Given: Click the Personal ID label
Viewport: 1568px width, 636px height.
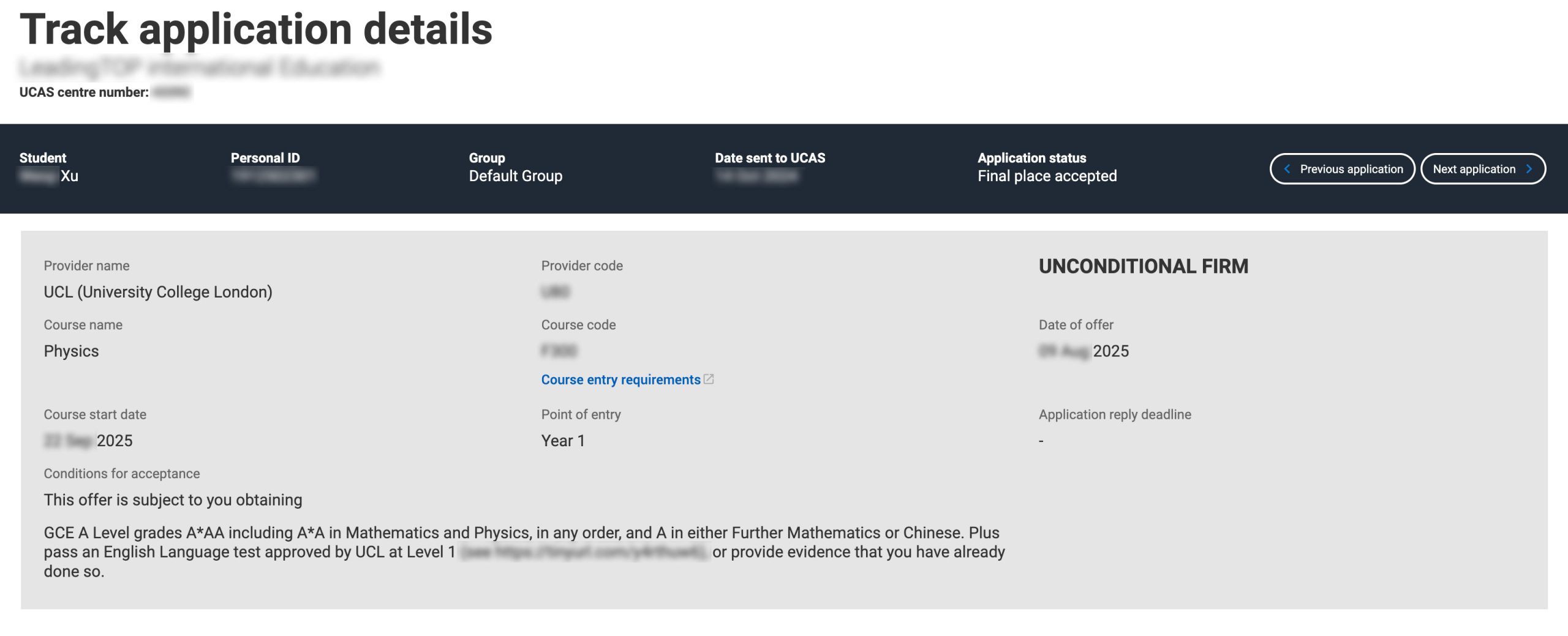Looking at the screenshot, I should [265, 158].
